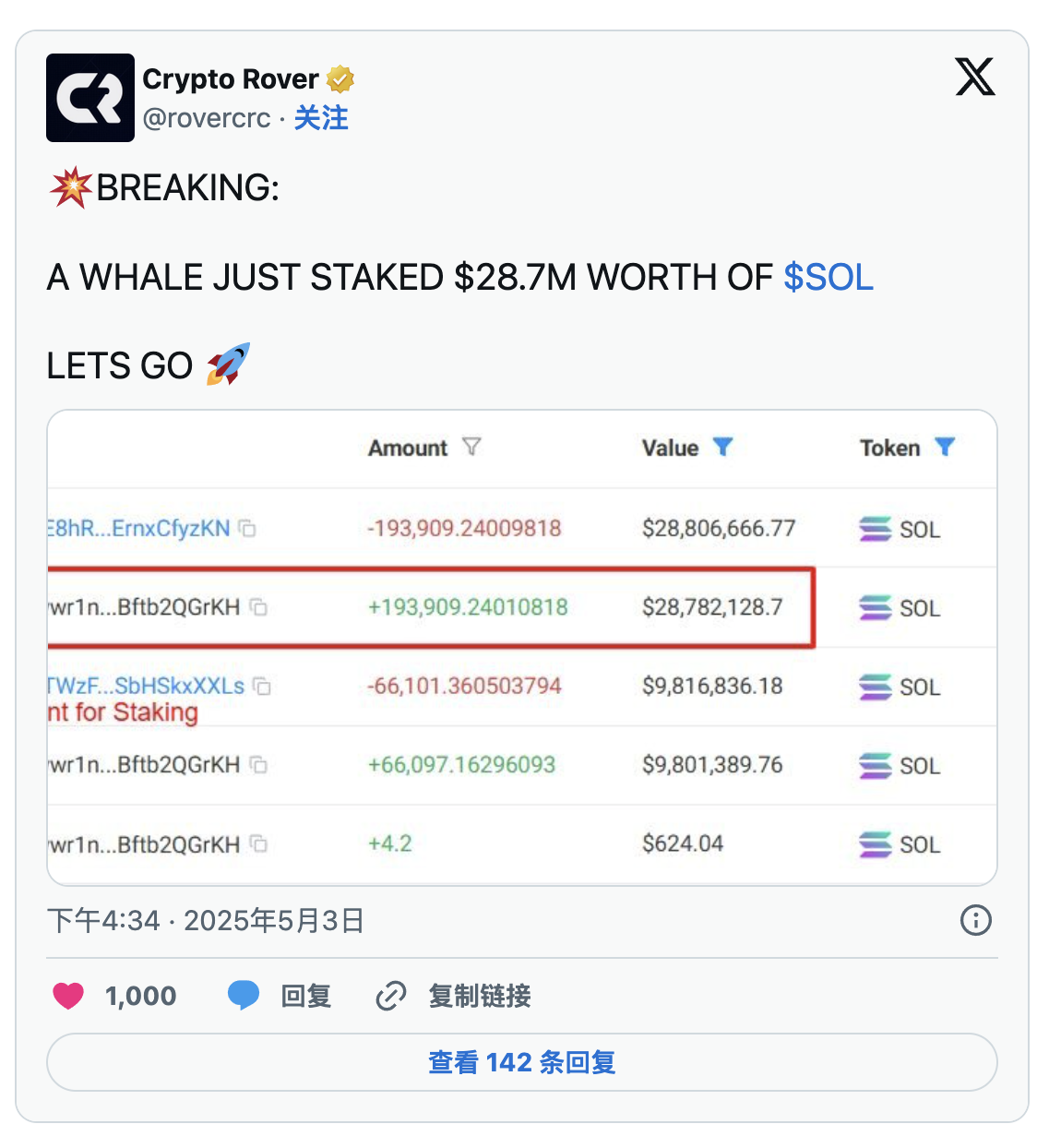
Task: Open Value column filter funnel
Action: point(723,448)
